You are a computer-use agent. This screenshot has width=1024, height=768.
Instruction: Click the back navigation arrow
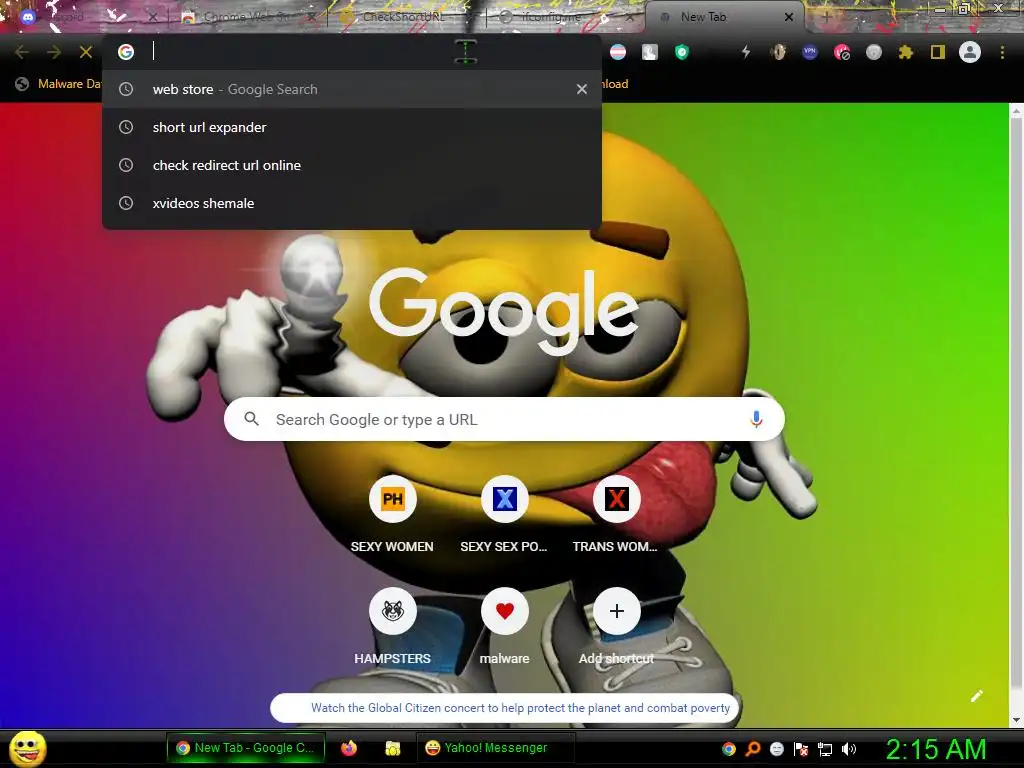click(x=22, y=52)
